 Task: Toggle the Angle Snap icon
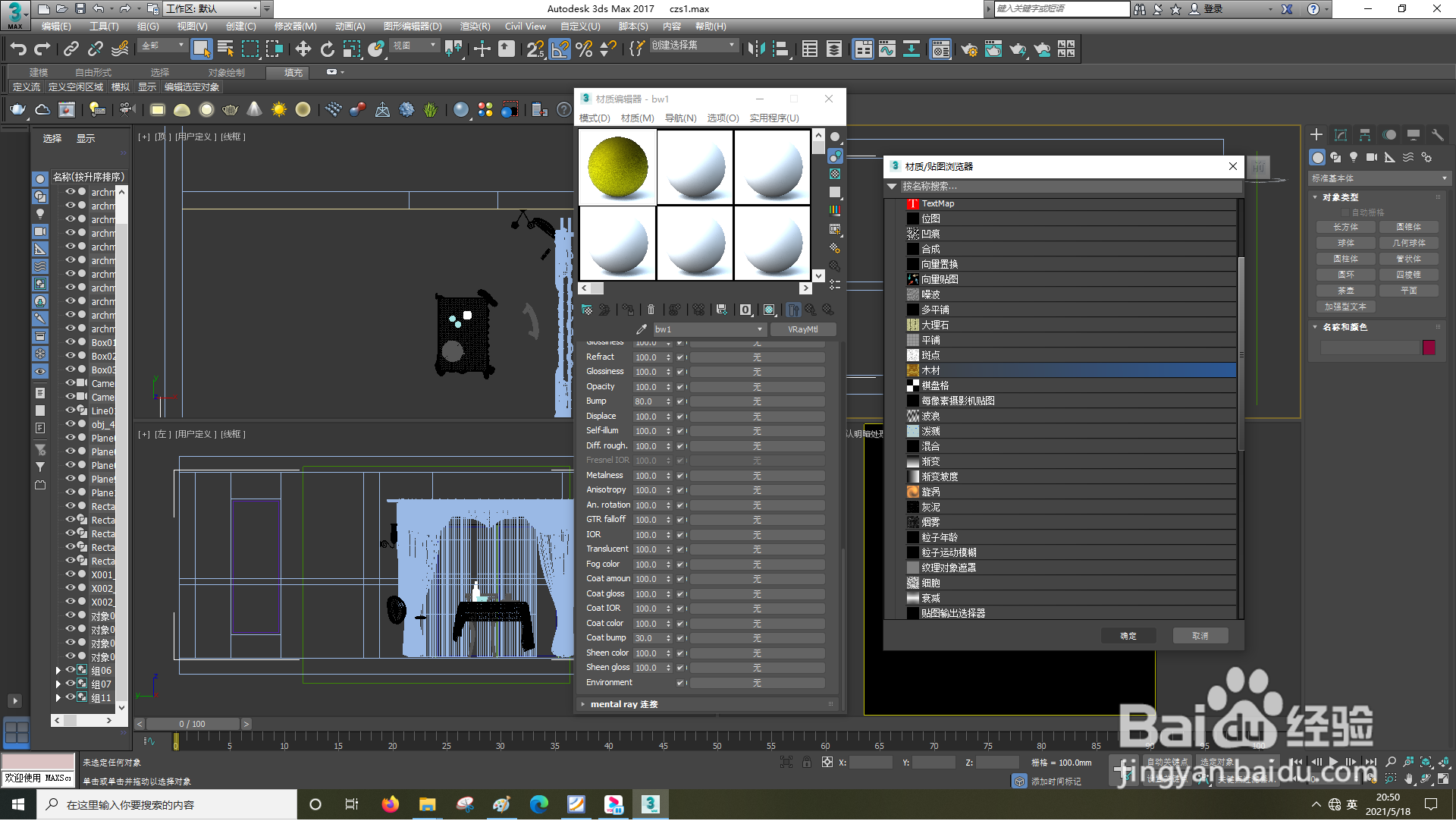tap(560, 49)
